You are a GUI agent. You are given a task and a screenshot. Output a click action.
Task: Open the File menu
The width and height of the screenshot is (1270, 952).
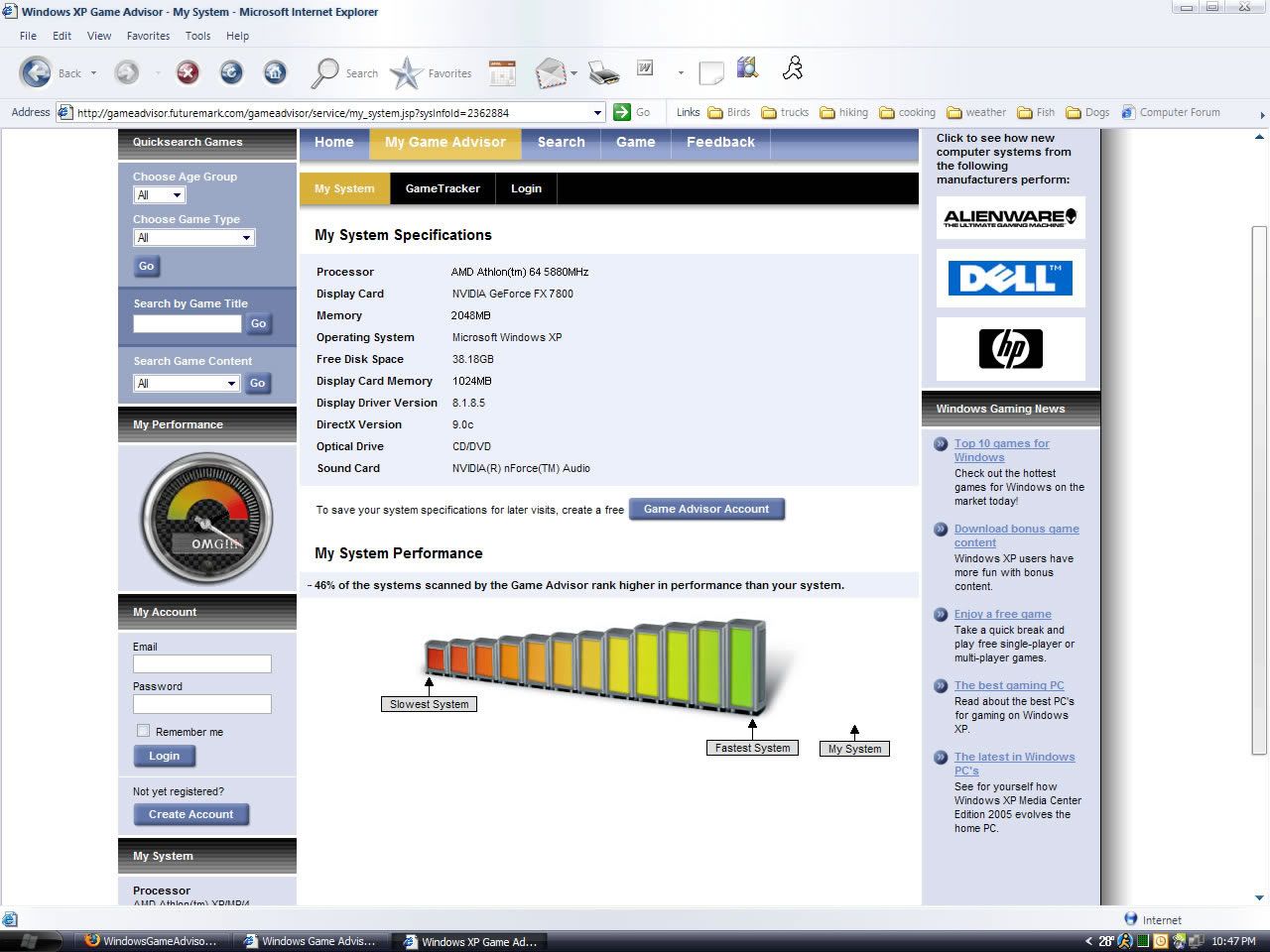click(28, 36)
